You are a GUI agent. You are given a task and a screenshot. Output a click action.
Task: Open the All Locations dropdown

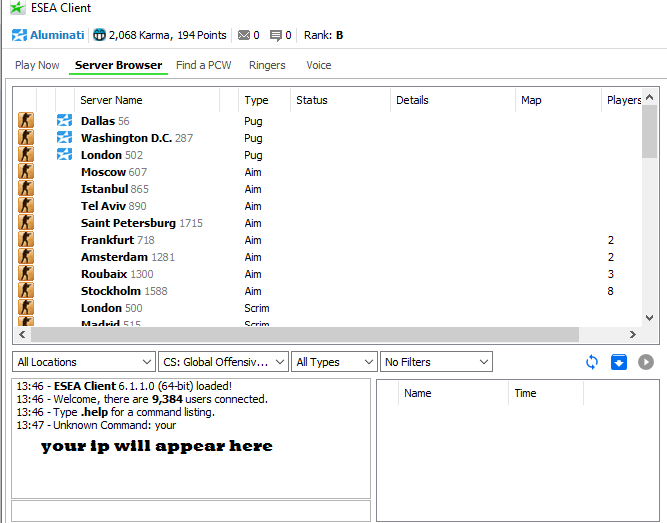(84, 362)
